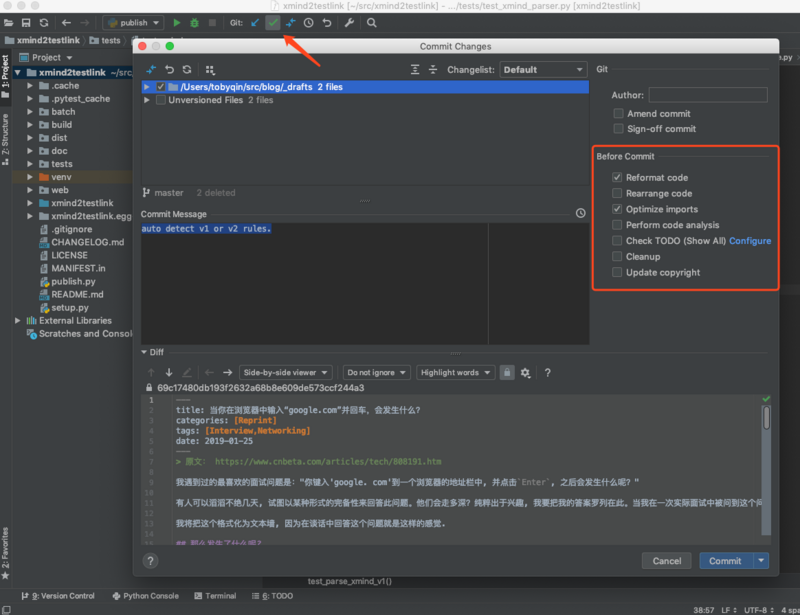Open the Favorites side tab
Image resolution: width=800 pixels, height=615 pixels.
click(5, 553)
